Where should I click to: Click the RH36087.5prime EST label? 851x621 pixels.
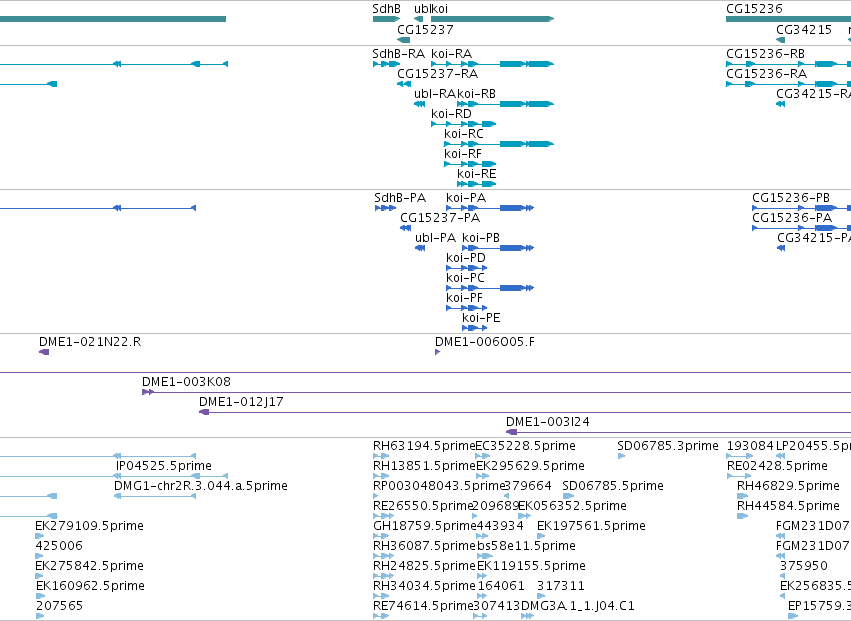[424, 546]
